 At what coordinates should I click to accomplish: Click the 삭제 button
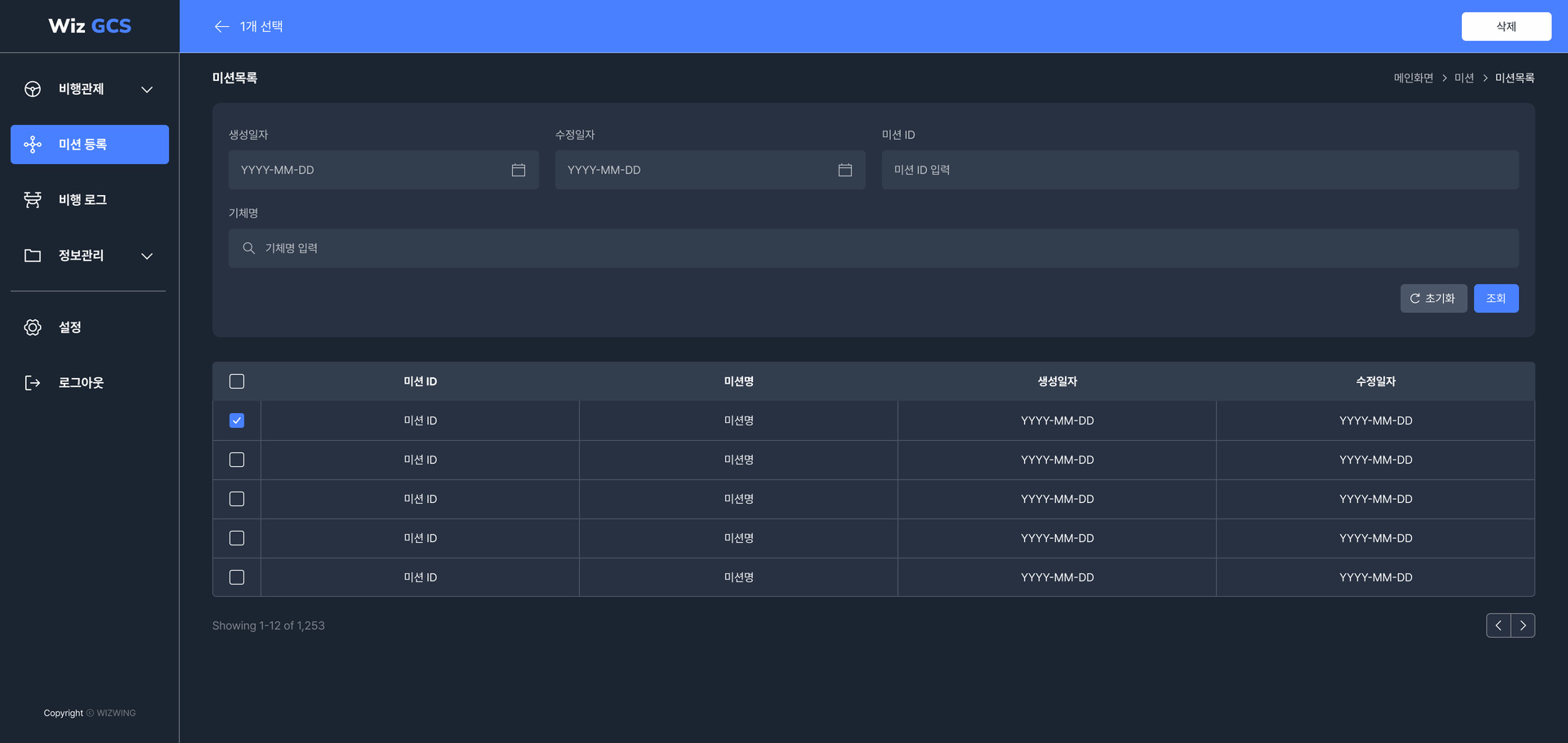(1506, 26)
